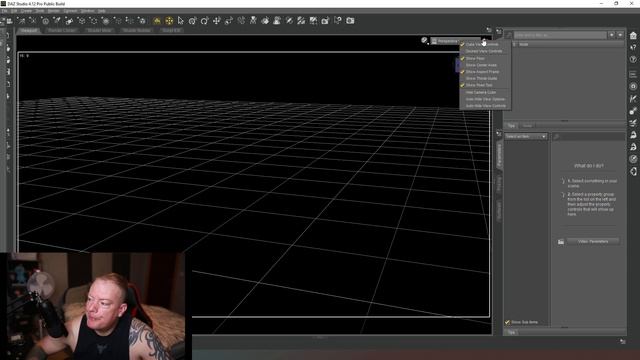Screen dimensions: 640x360
Task: Choose Docked View Controls in menu
Action: 485,51
